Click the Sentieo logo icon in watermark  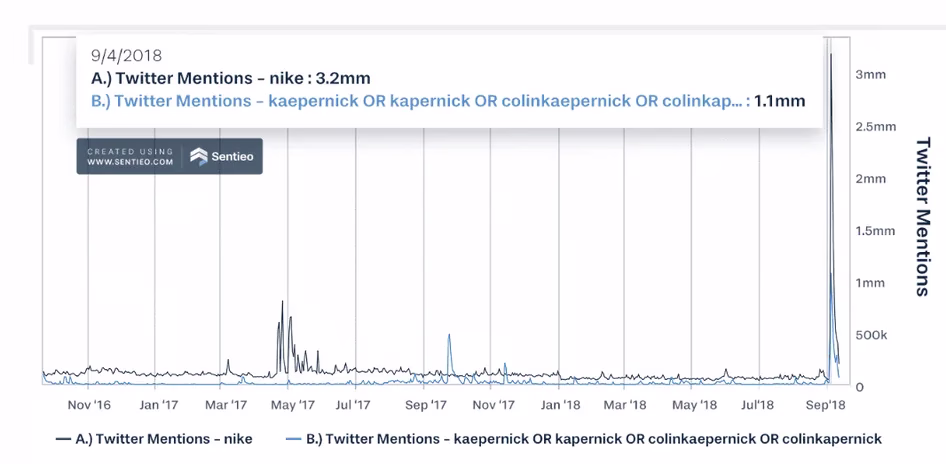(x=198, y=156)
